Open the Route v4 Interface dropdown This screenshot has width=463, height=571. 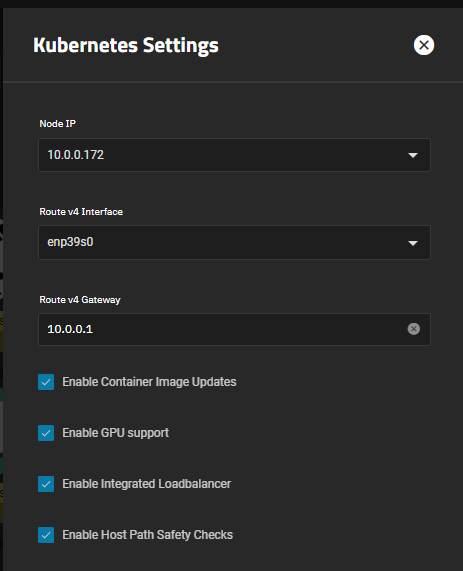coord(234,243)
